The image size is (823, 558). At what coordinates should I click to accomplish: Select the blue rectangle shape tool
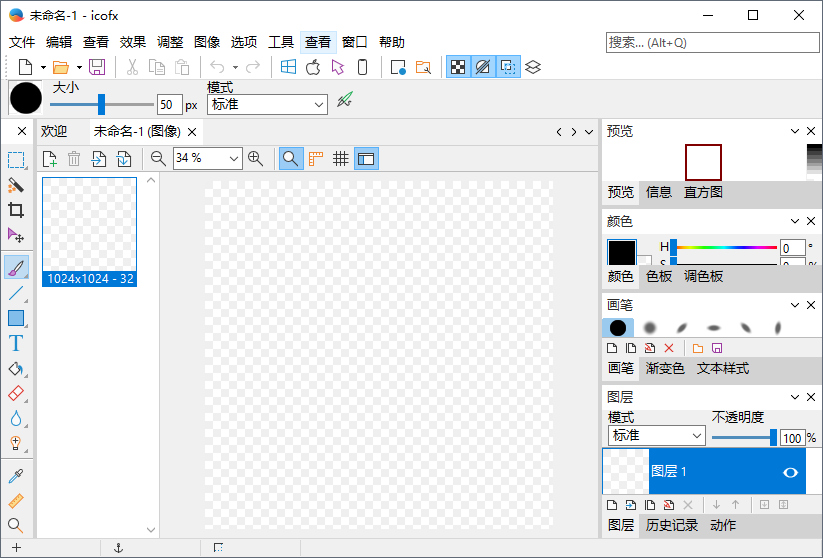click(x=16, y=318)
